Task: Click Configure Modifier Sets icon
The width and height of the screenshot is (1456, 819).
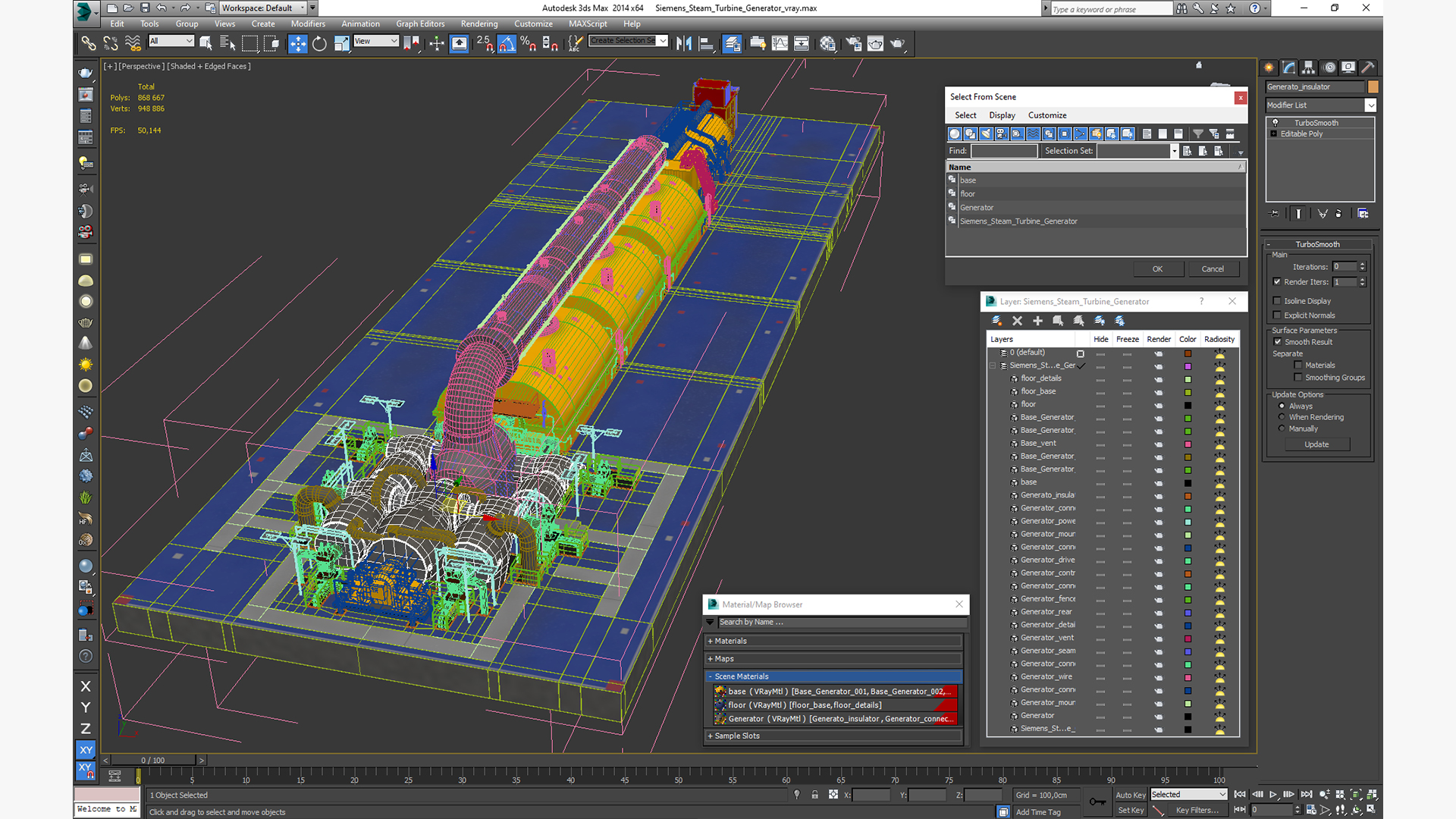Action: pos(1363,214)
